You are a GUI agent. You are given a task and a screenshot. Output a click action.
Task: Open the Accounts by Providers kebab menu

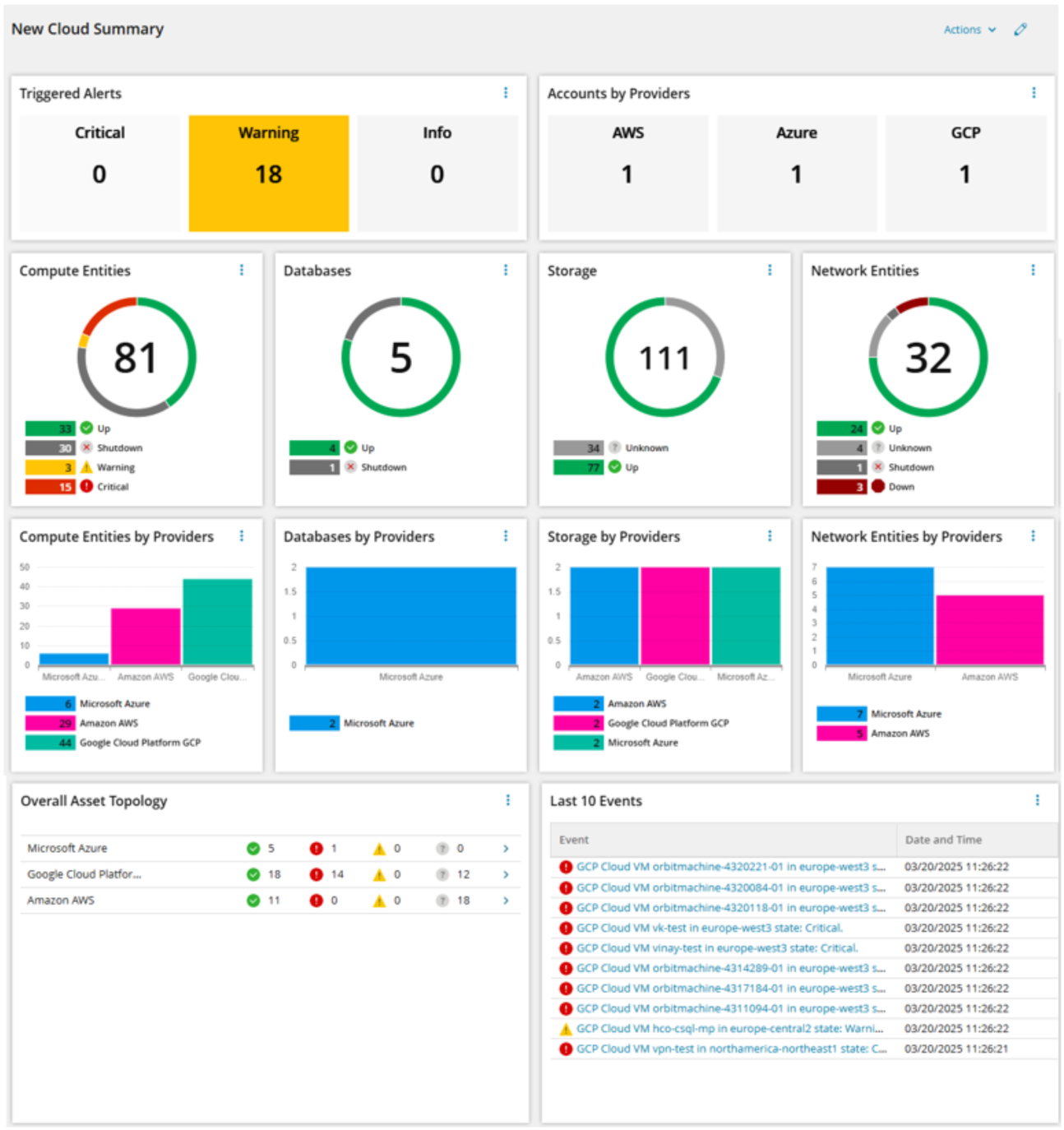click(x=1034, y=93)
